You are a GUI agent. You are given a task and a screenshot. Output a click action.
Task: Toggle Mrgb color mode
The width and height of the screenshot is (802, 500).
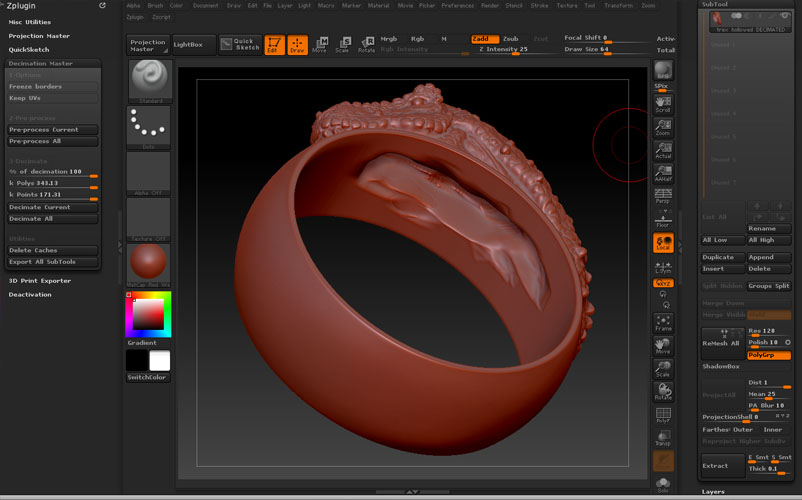(389, 39)
